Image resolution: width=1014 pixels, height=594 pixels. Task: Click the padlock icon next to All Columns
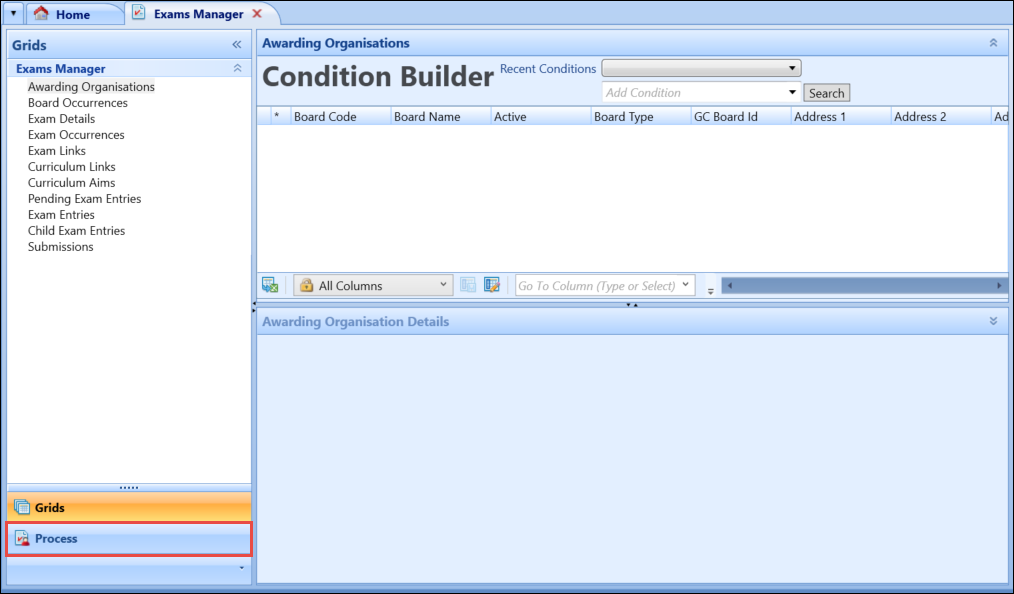pyautogui.click(x=305, y=284)
